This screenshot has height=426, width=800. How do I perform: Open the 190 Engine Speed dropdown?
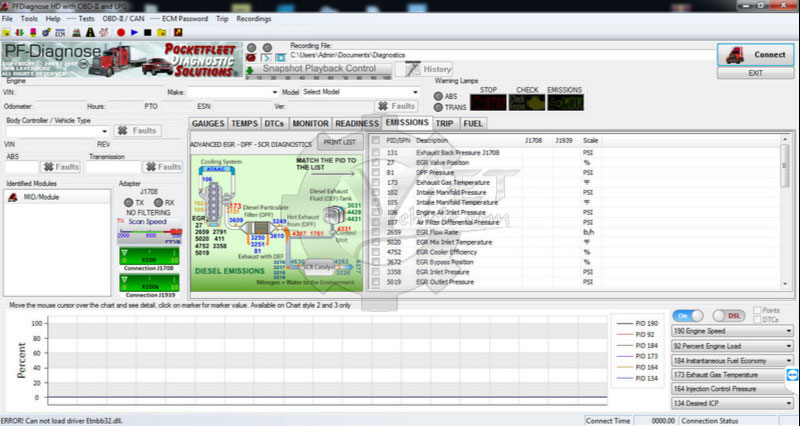click(x=732, y=331)
